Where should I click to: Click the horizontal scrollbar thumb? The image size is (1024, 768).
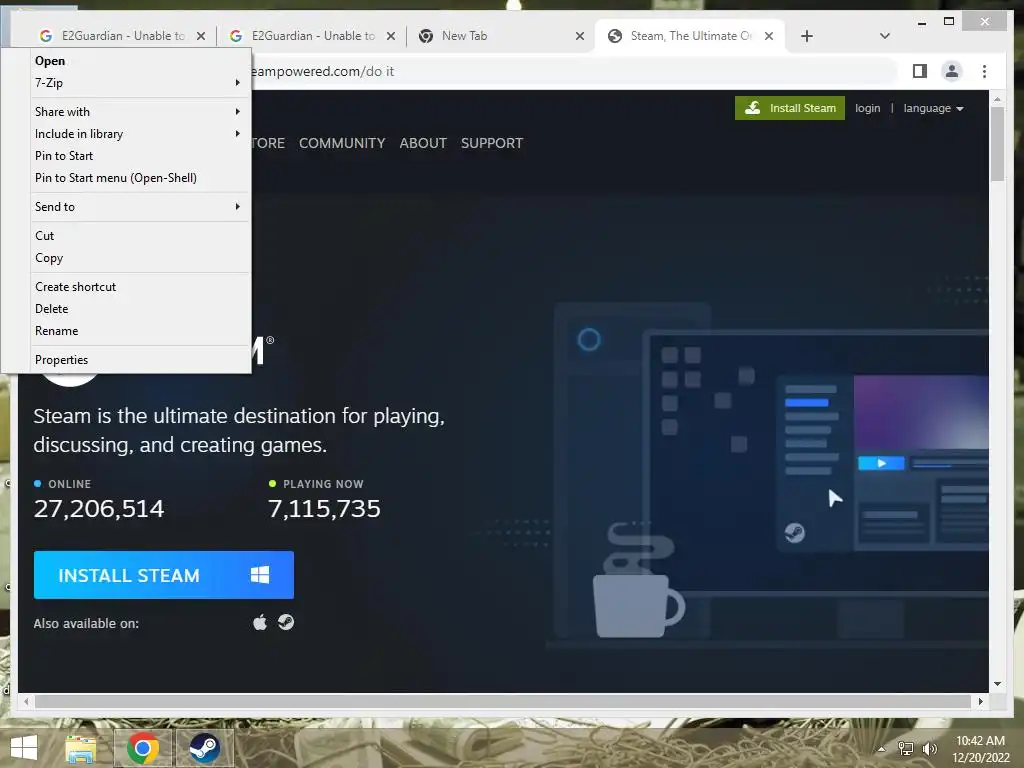[503, 701]
